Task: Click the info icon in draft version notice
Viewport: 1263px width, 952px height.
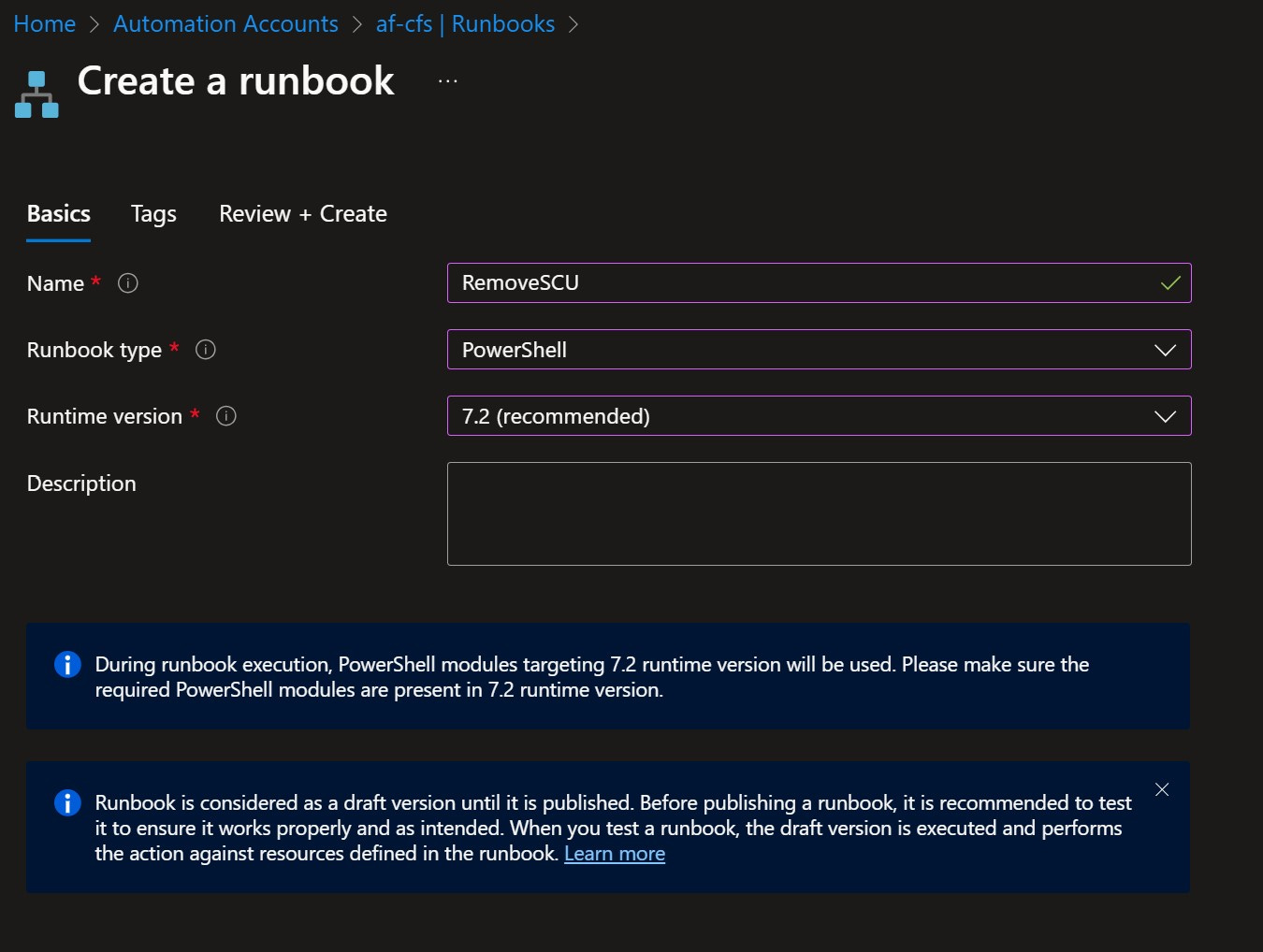Action: coord(67,802)
